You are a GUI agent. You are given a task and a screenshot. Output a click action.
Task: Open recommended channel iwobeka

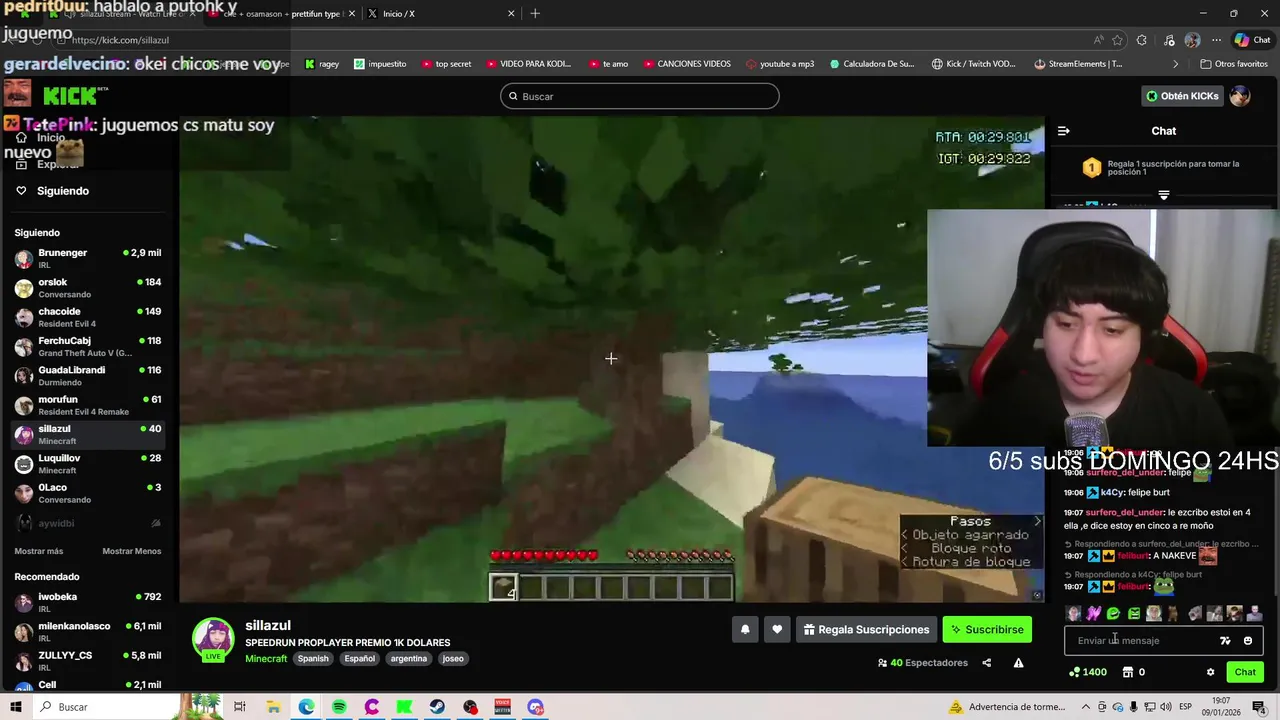[88, 602]
